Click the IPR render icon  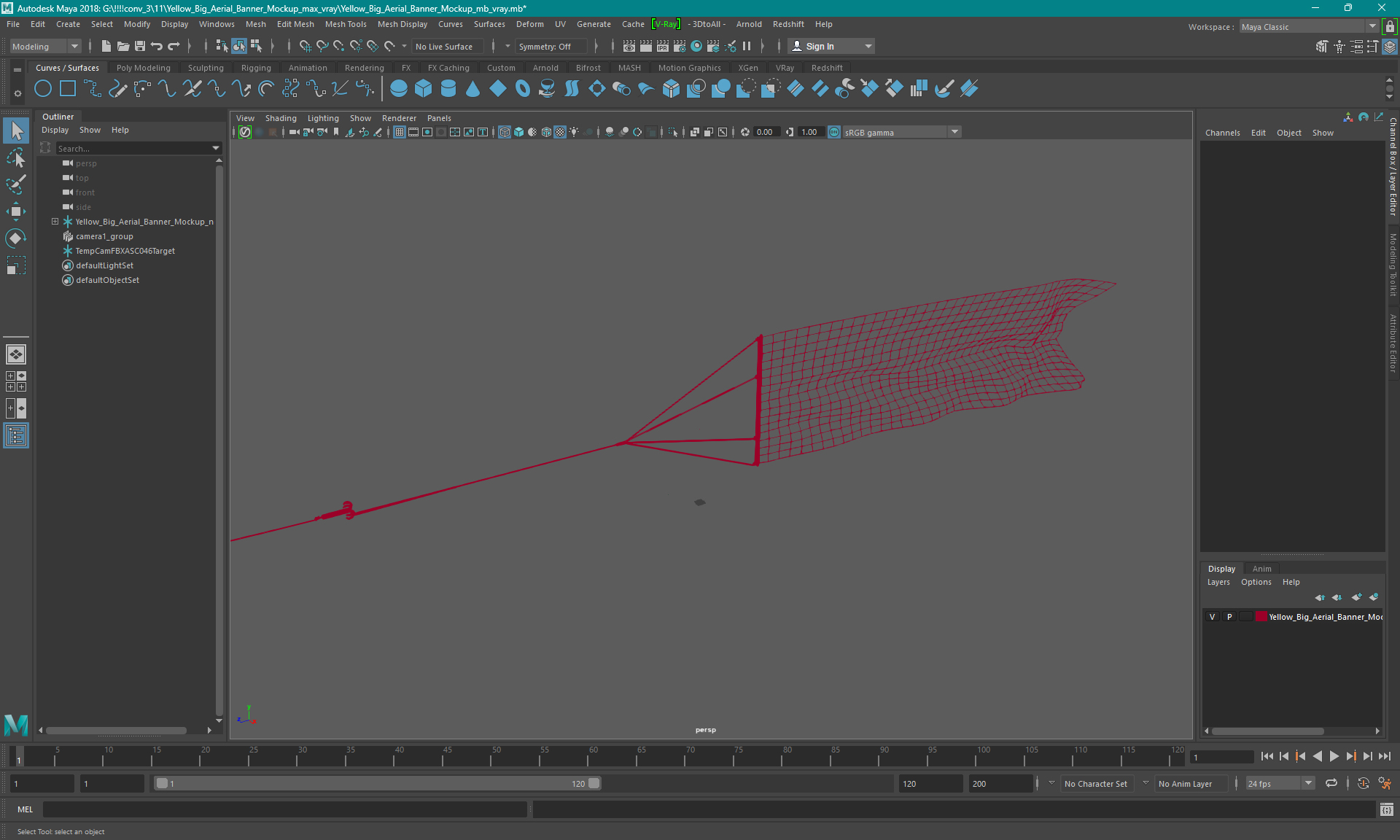[x=663, y=46]
